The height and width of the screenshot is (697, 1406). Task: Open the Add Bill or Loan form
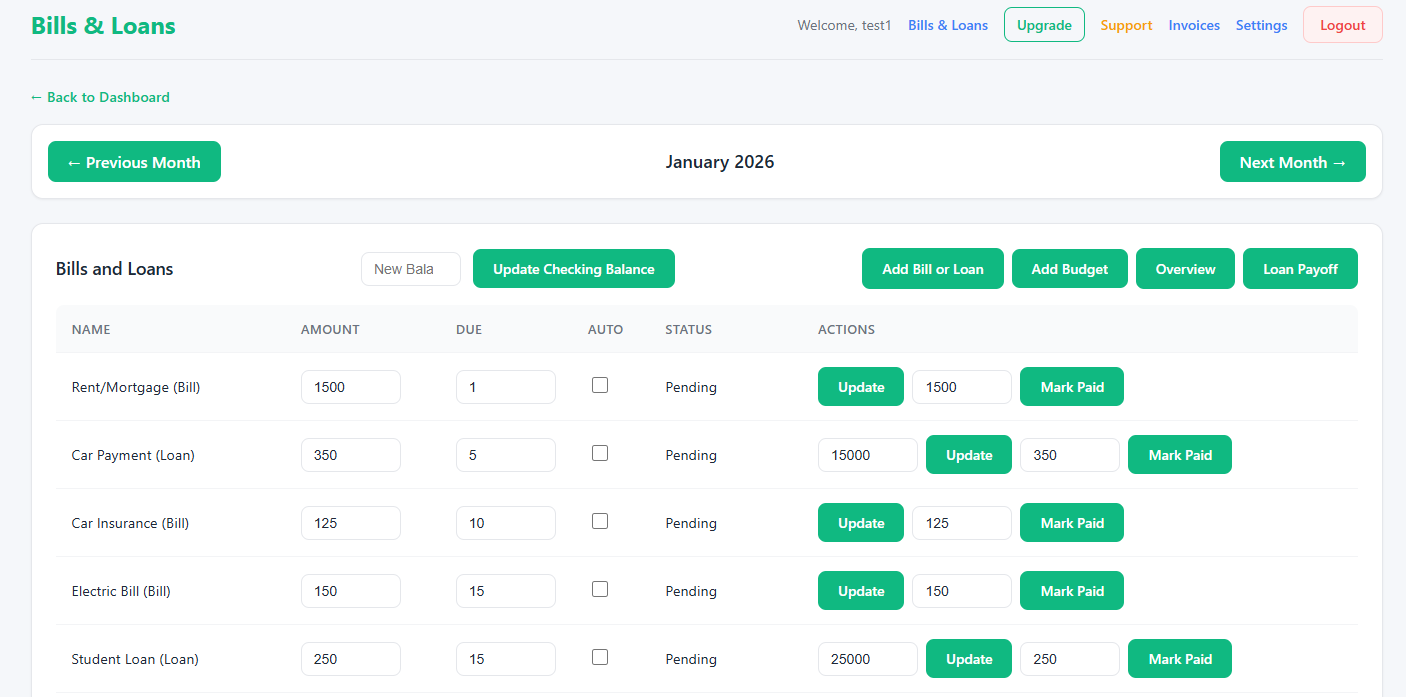pos(932,268)
